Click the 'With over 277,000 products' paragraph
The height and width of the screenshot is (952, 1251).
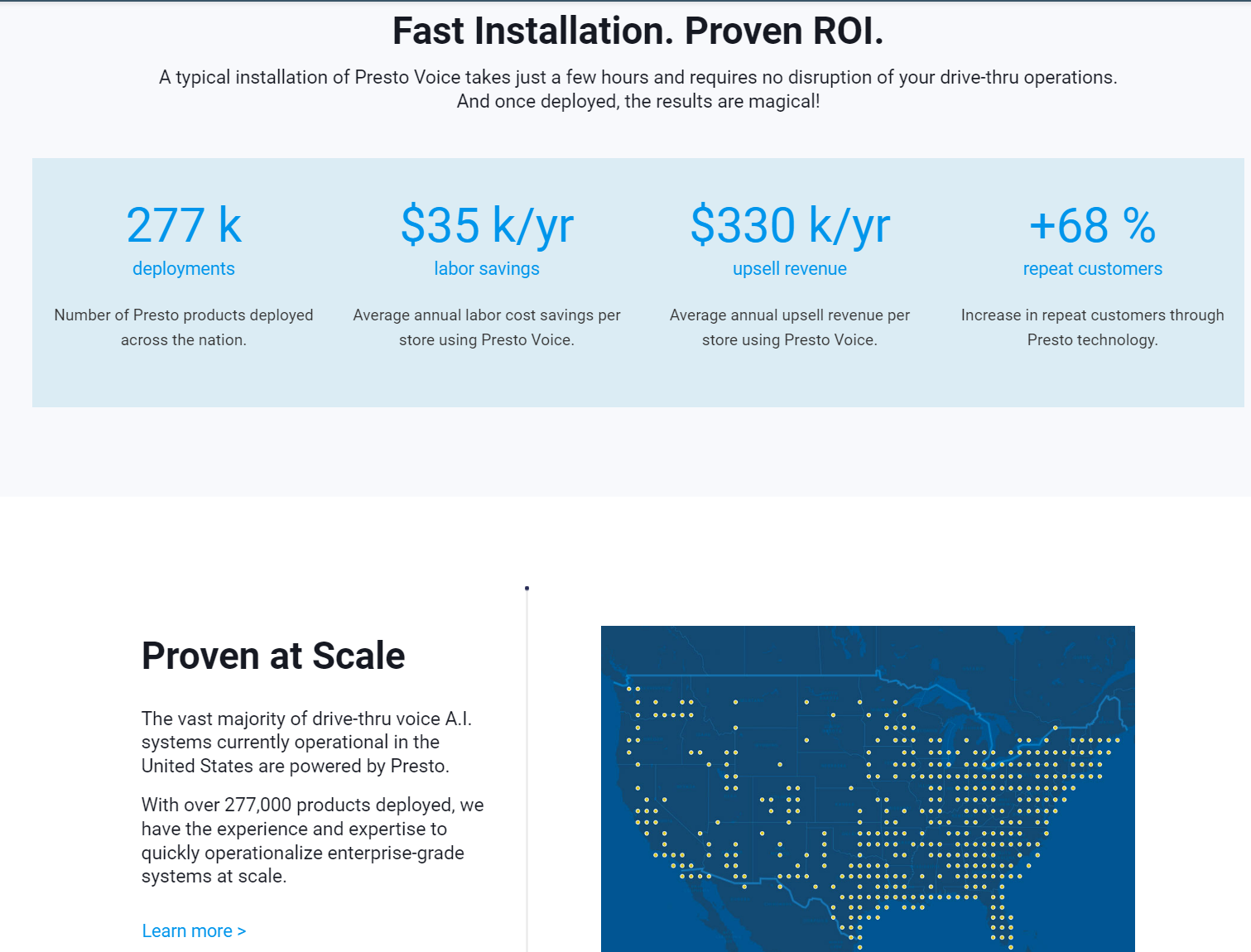pos(312,840)
